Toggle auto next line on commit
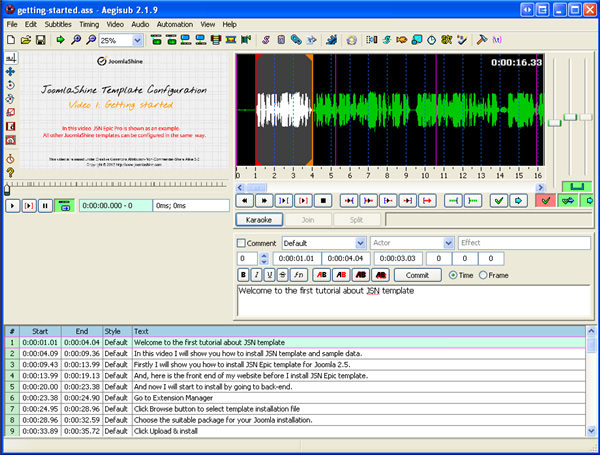 tap(568, 201)
